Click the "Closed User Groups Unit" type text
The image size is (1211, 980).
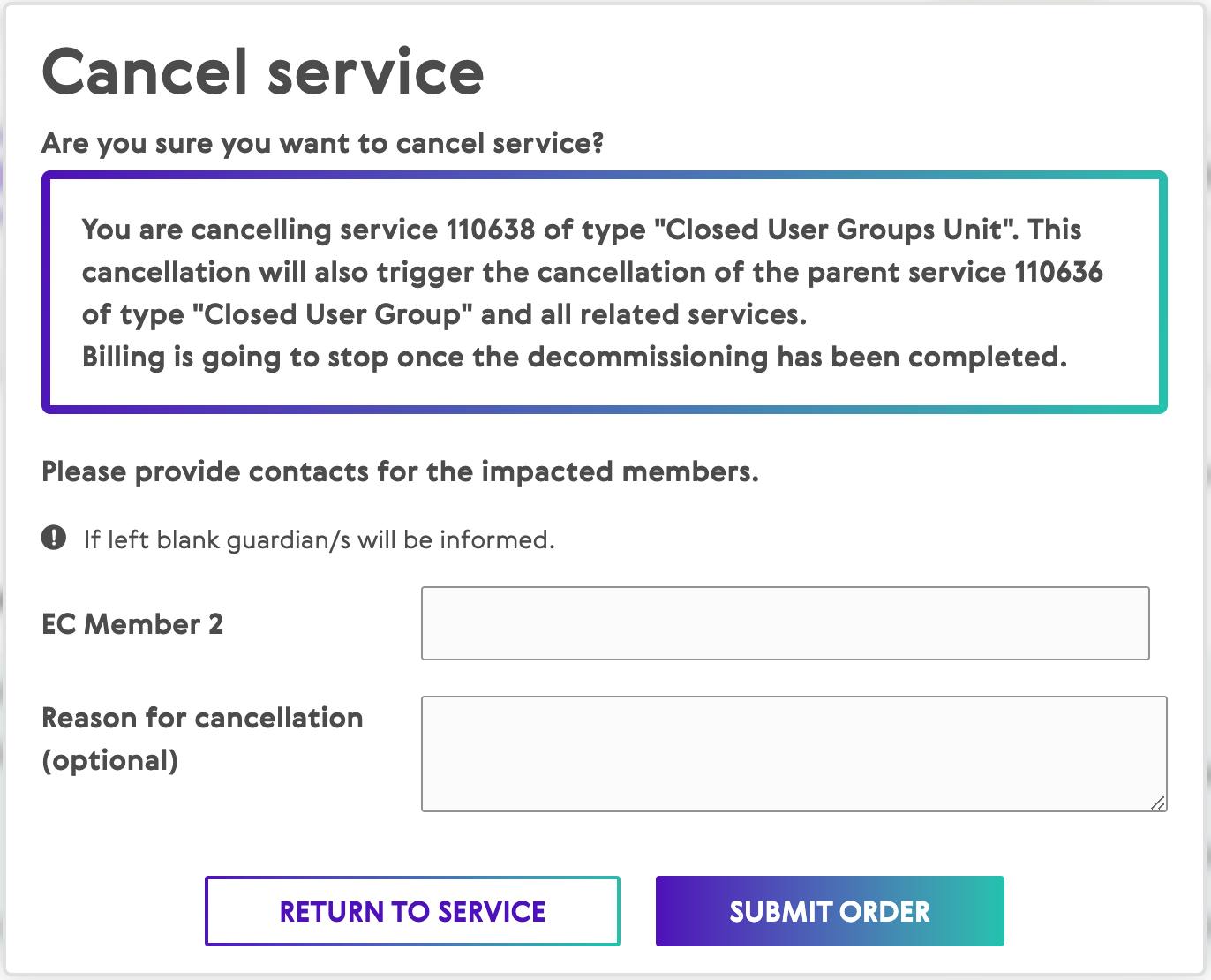click(834, 230)
